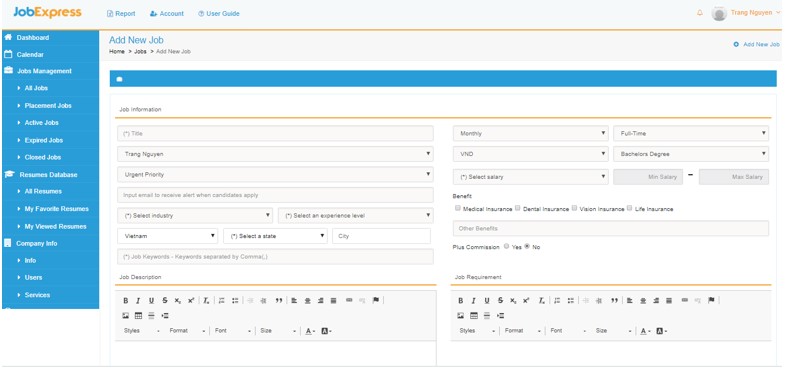This screenshot has width=785, height=372.
Task: Open text color picker in Job Description editor
Action: tap(310, 331)
